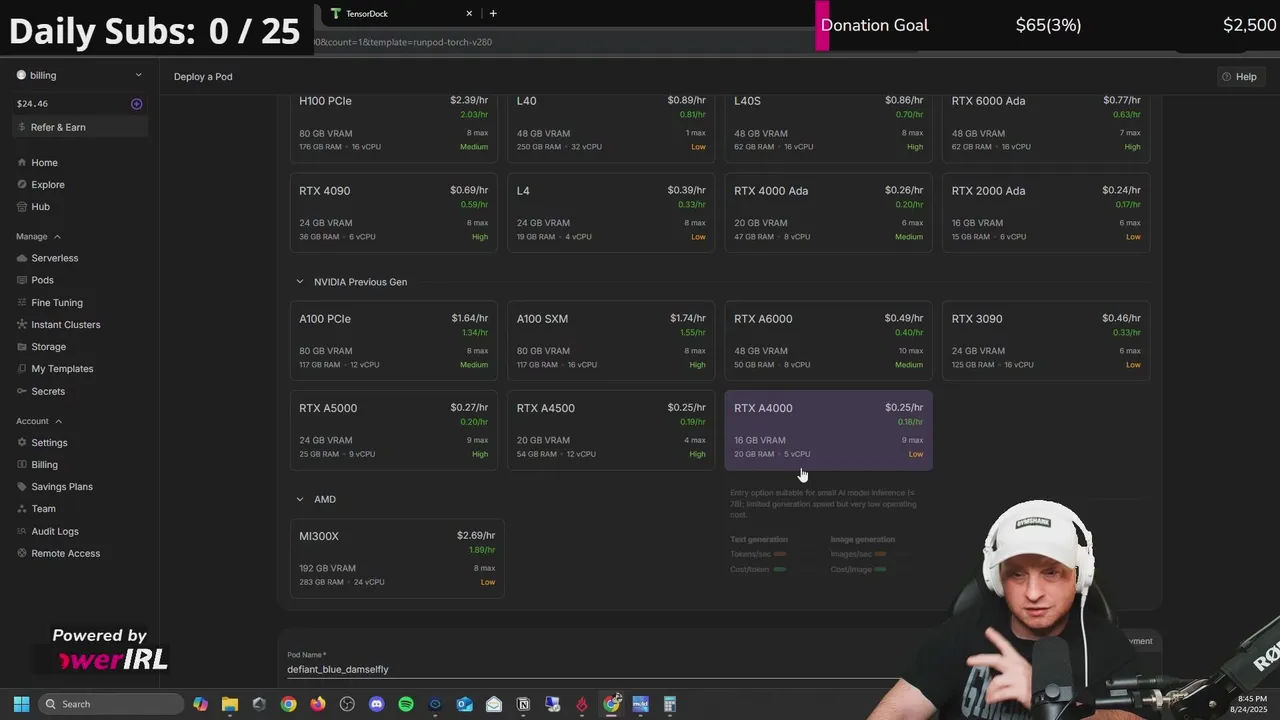Click the Savings Plans tag icon

tap(21, 486)
